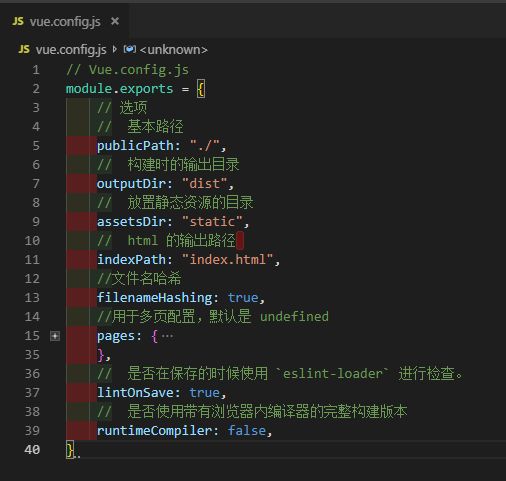Image resolution: width=506 pixels, height=481 pixels.
Task: Click the closing '},' on line 35
Action: [104, 355]
